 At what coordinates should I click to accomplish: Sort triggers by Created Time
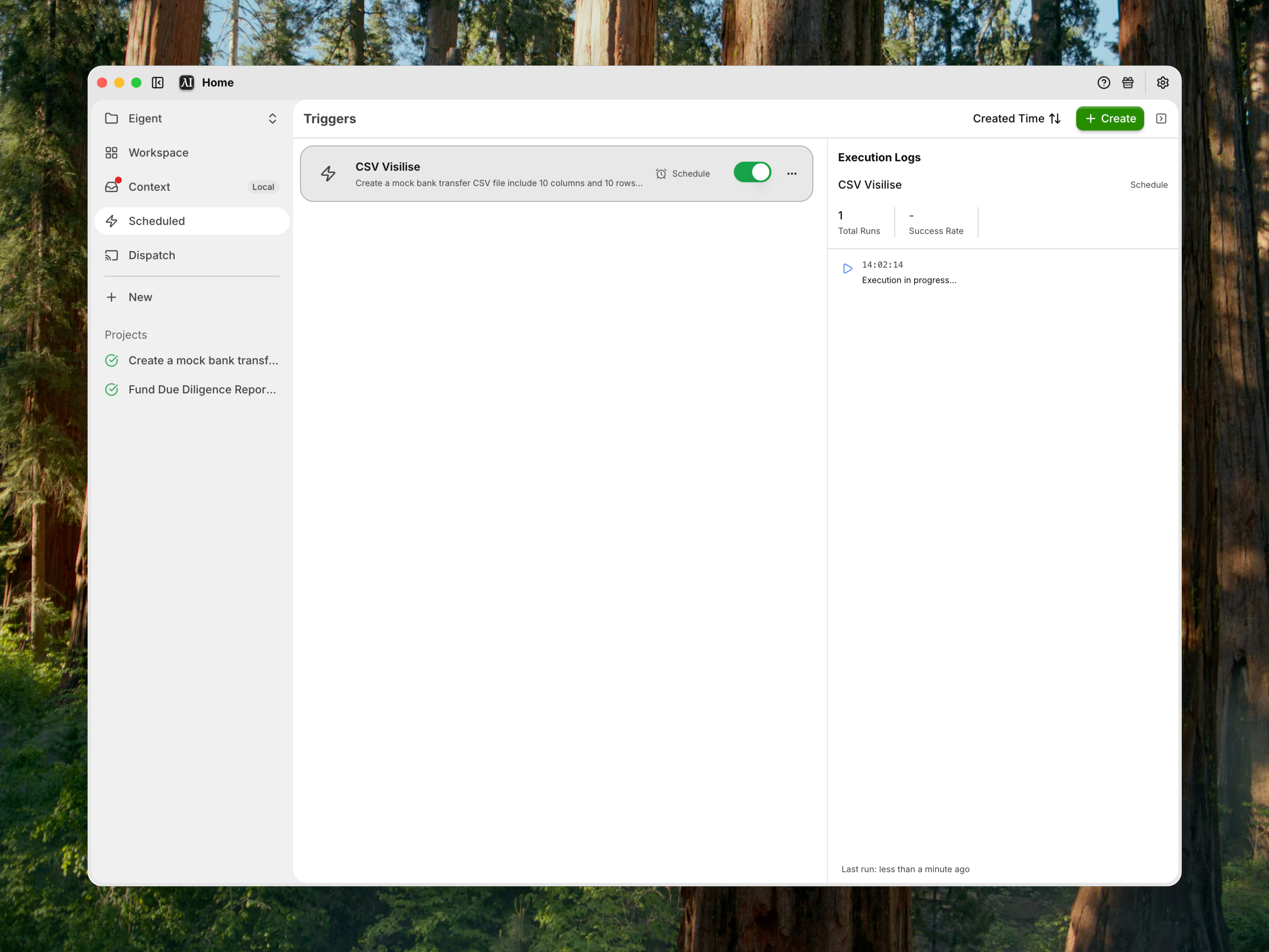1016,118
